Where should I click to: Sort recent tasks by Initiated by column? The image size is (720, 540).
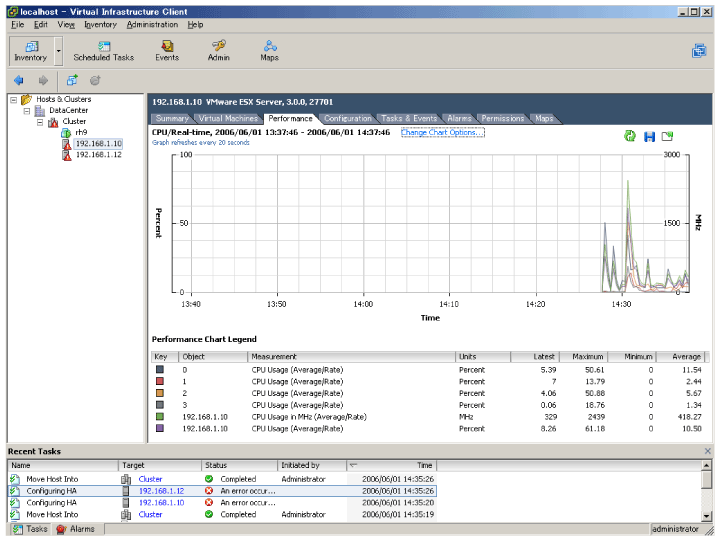312,465
